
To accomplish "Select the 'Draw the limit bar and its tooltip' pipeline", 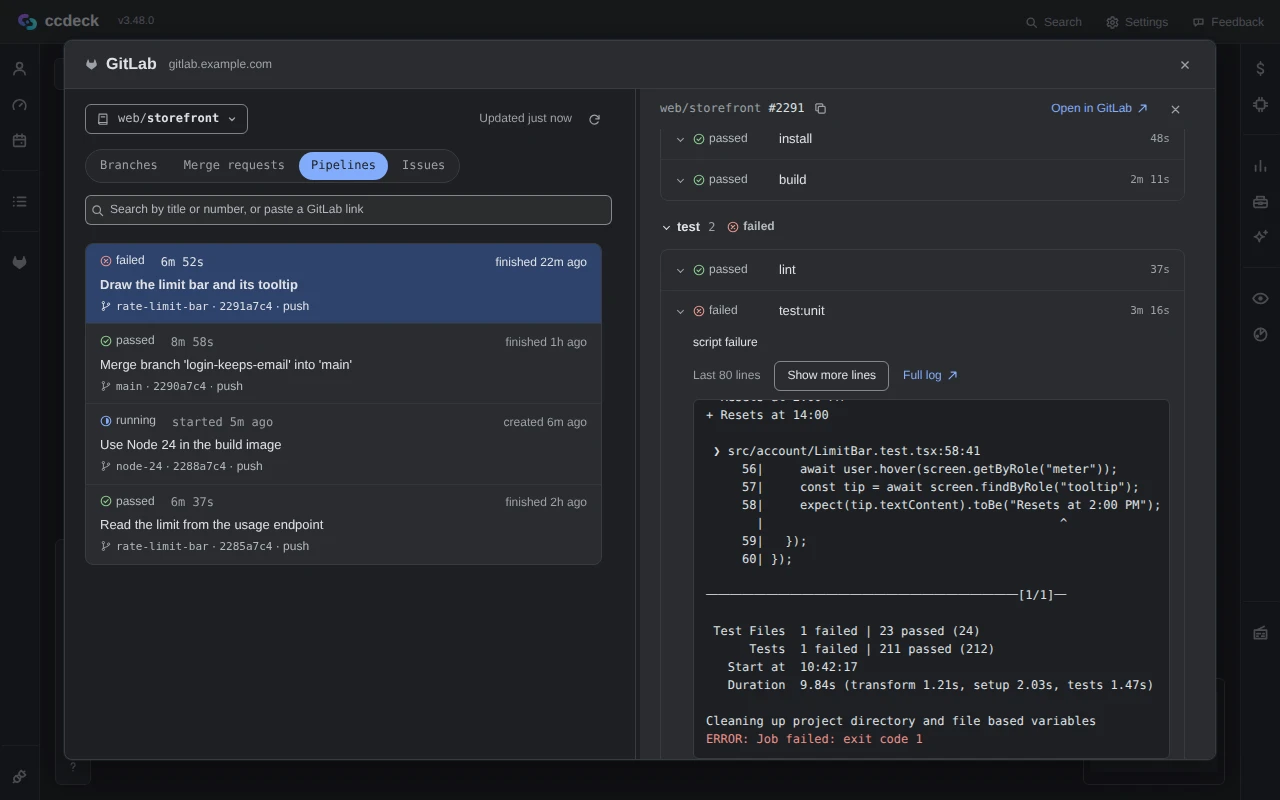I will click(x=343, y=283).
